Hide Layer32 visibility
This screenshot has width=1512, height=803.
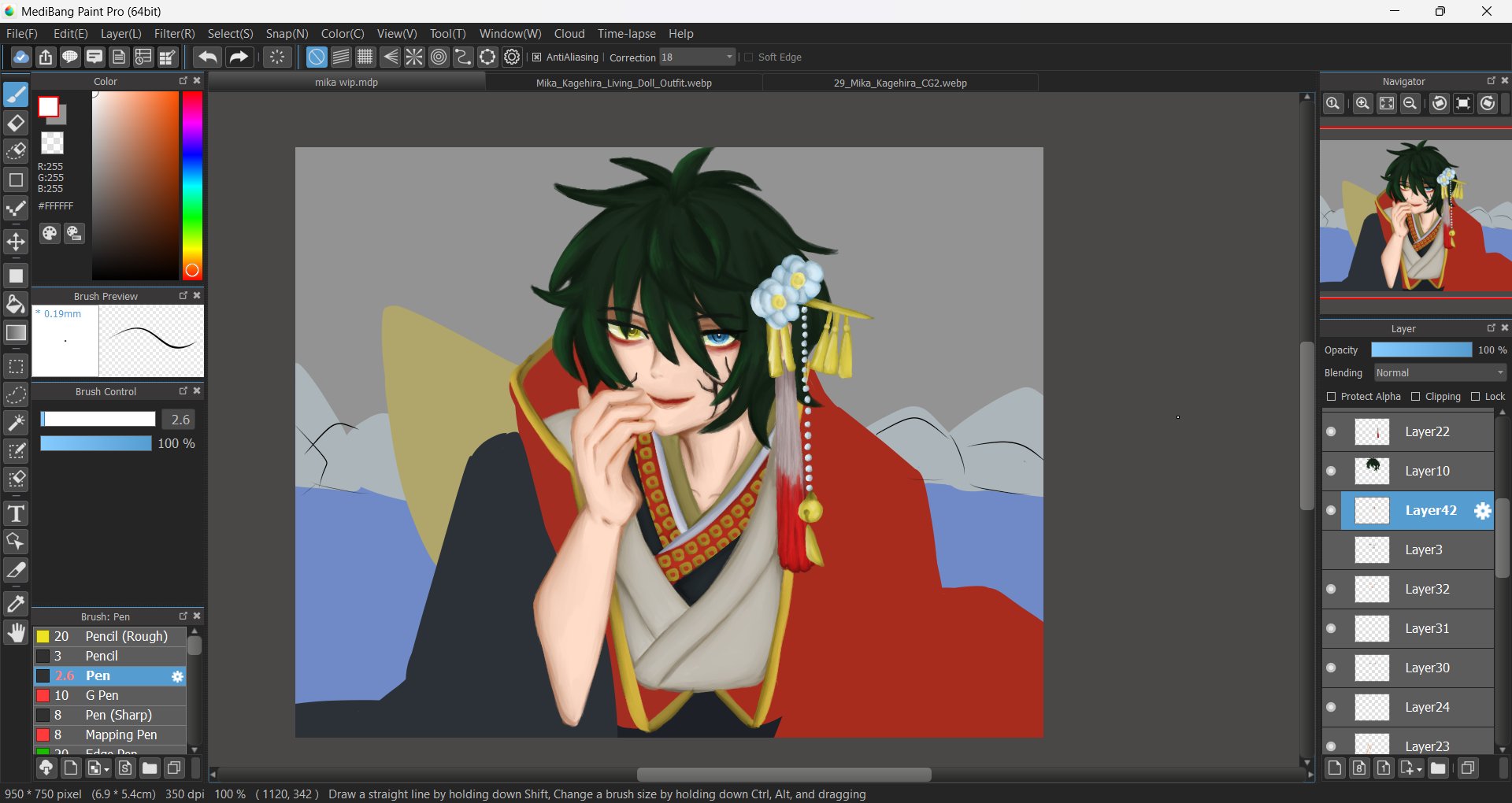[1331, 589]
